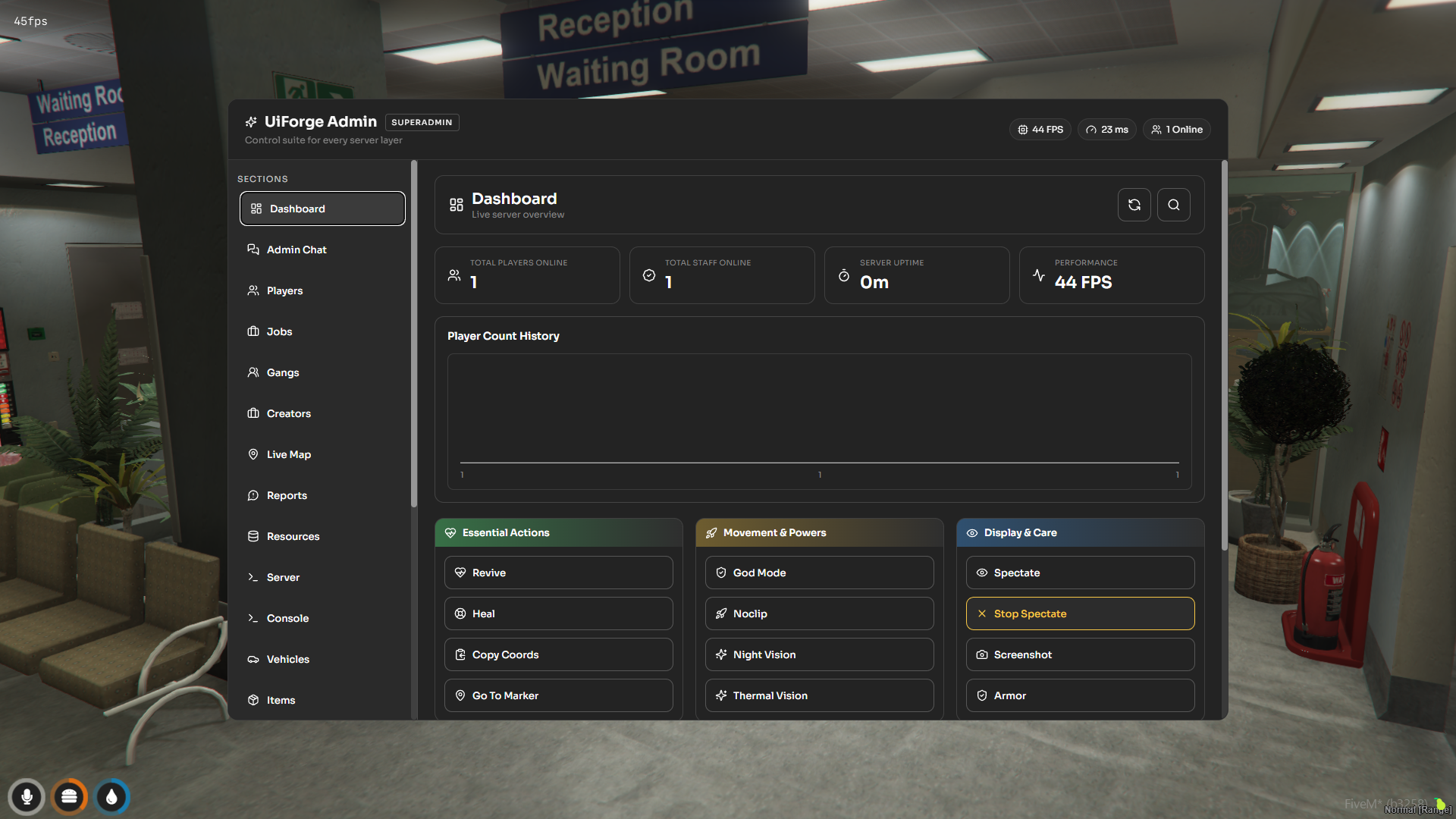The image size is (1456, 819).
Task: Open the Resources section
Action: coord(322,536)
